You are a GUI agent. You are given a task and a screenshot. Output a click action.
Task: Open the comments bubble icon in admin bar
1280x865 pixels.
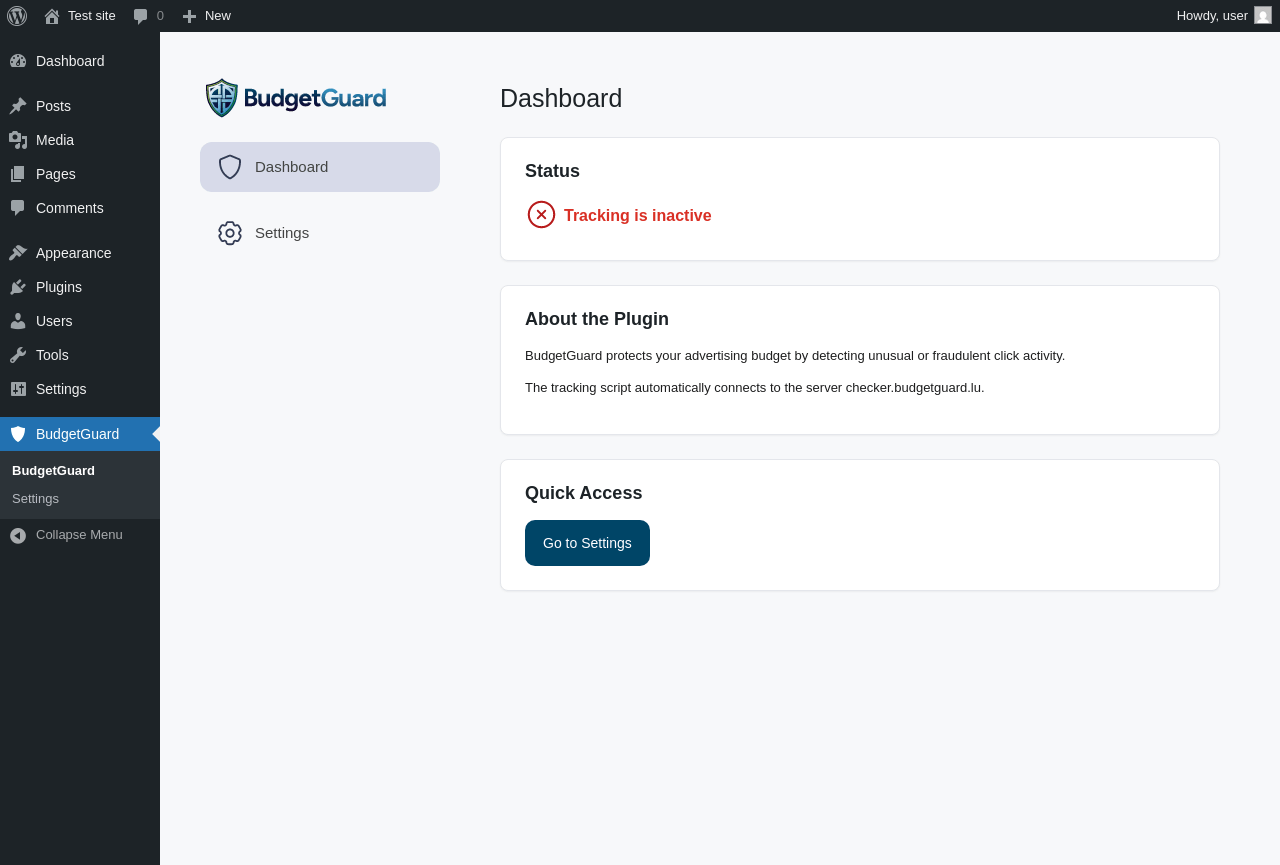coord(141,16)
